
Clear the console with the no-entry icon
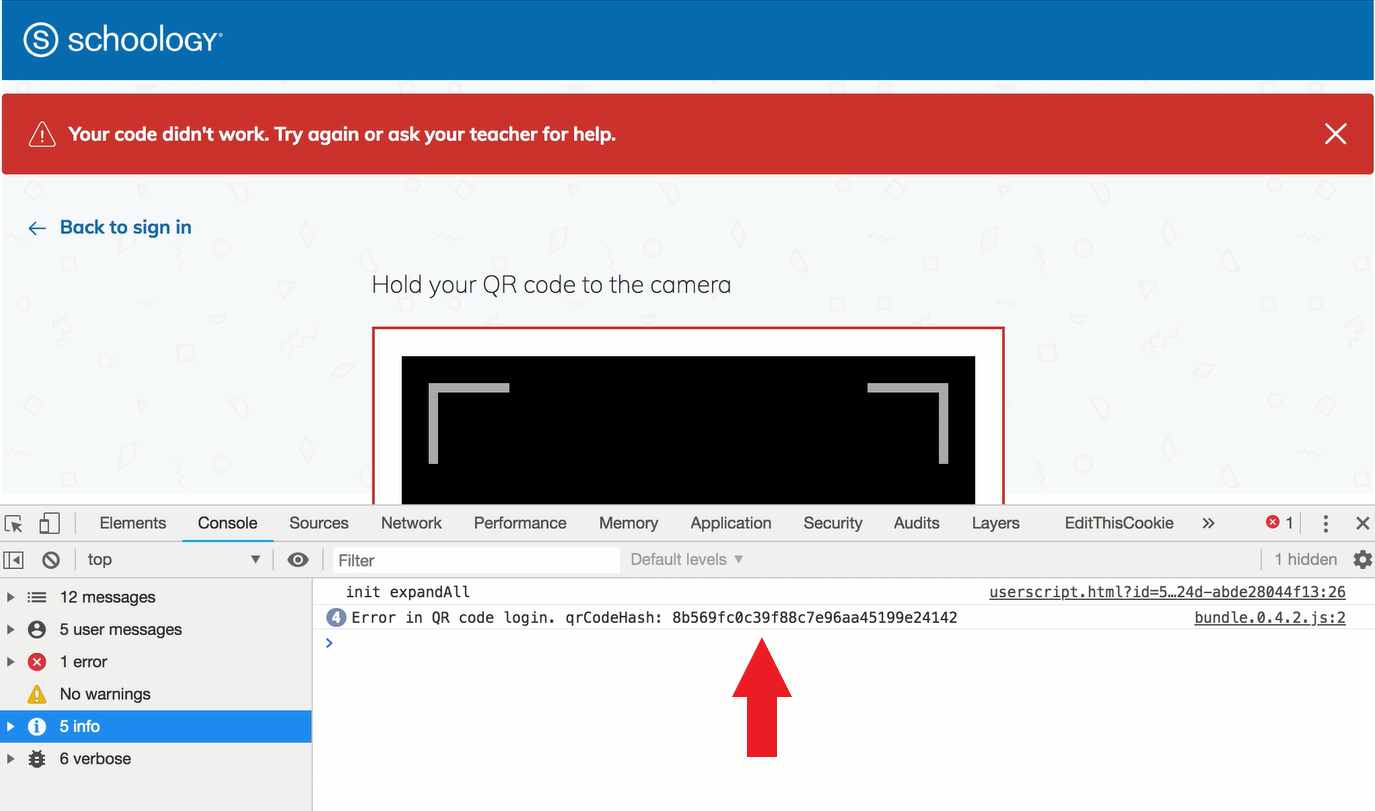[51, 559]
